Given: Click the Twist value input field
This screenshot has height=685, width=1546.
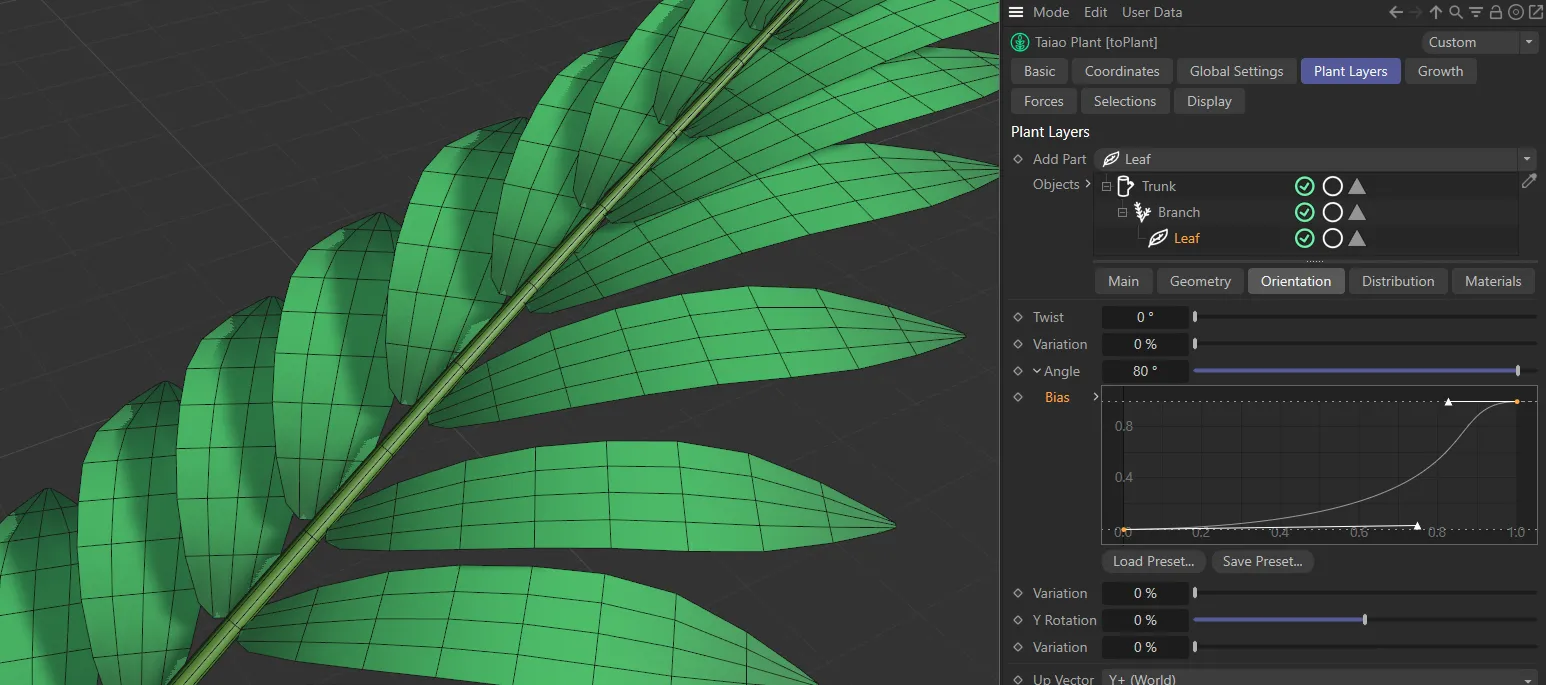Looking at the screenshot, I should (1145, 317).
